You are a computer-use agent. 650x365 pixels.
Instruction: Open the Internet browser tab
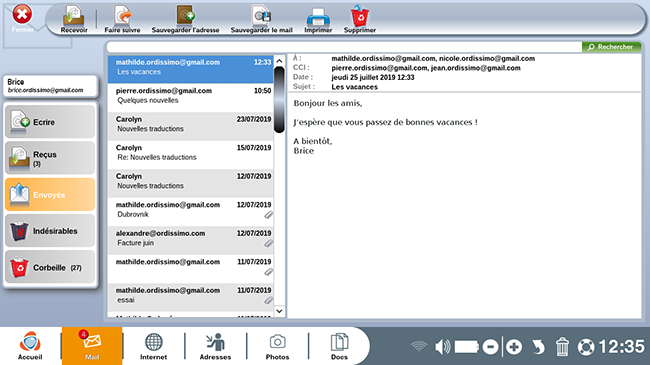click(x=153, y=346)
